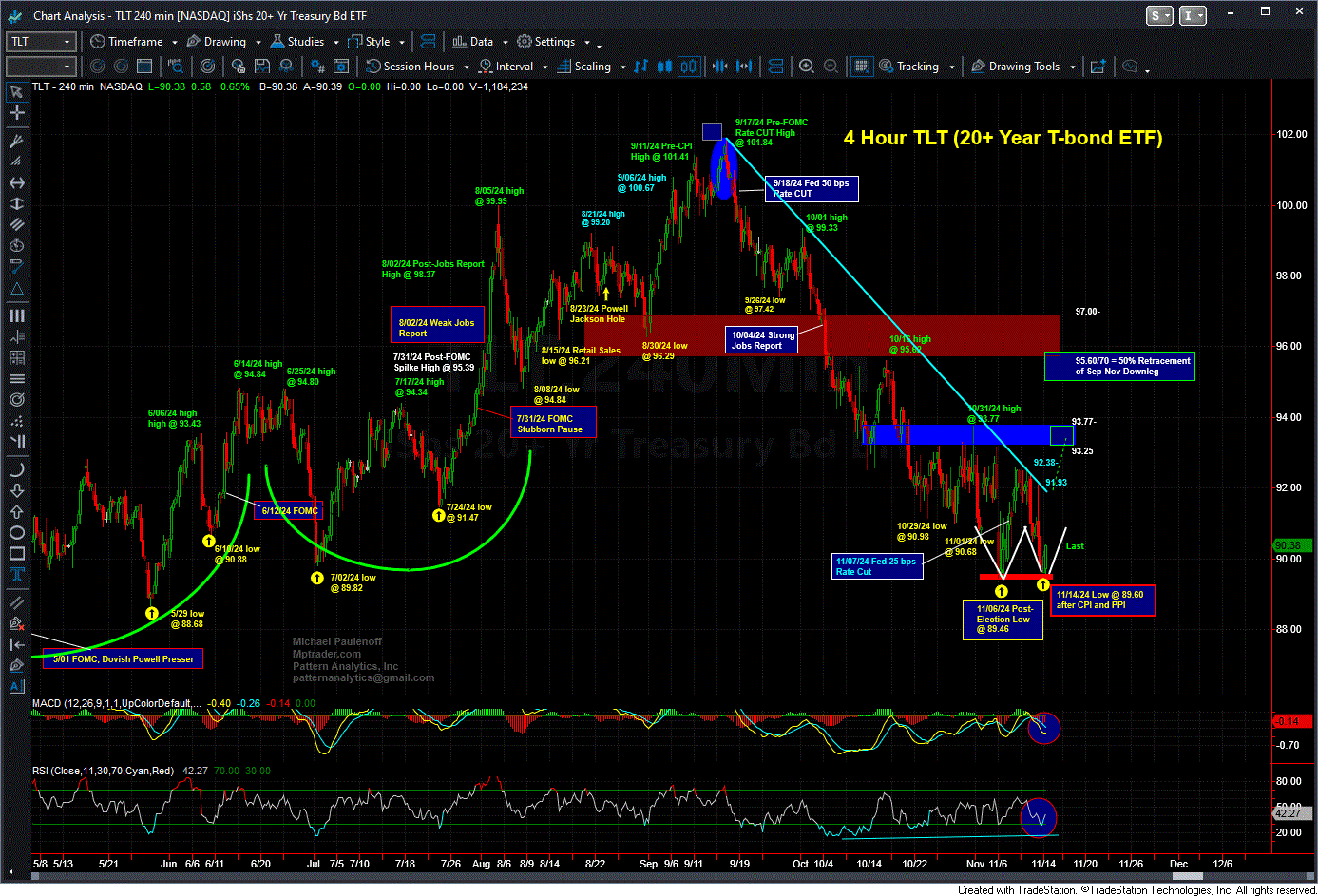The image size is (1318, 896).
Task: Choose the ellipse drawing tool
Action: [16, 532]
